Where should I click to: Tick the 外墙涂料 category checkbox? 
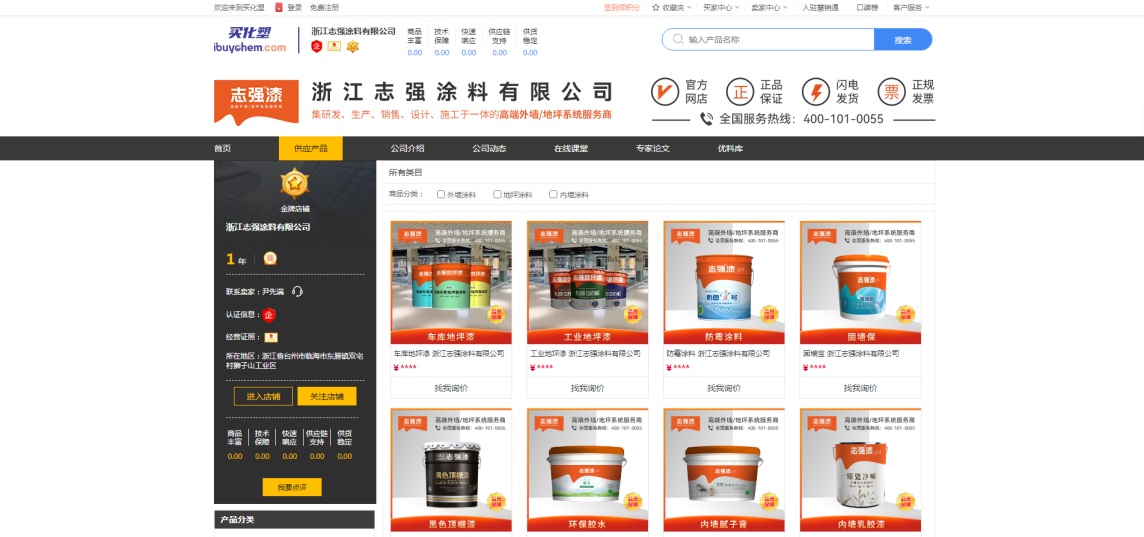441,194
